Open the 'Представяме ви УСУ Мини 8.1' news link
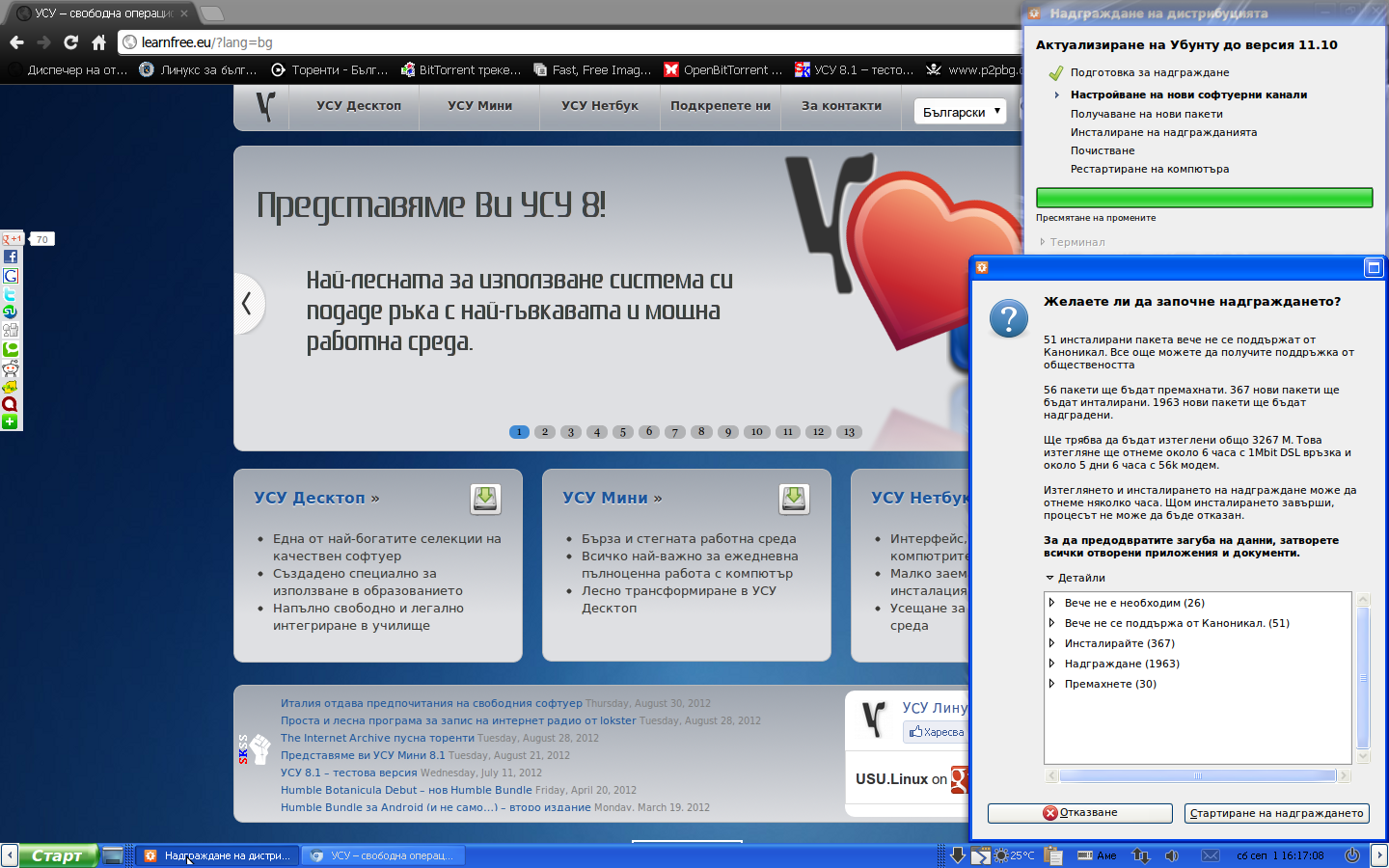The image size is (1389, 868). 363,755
